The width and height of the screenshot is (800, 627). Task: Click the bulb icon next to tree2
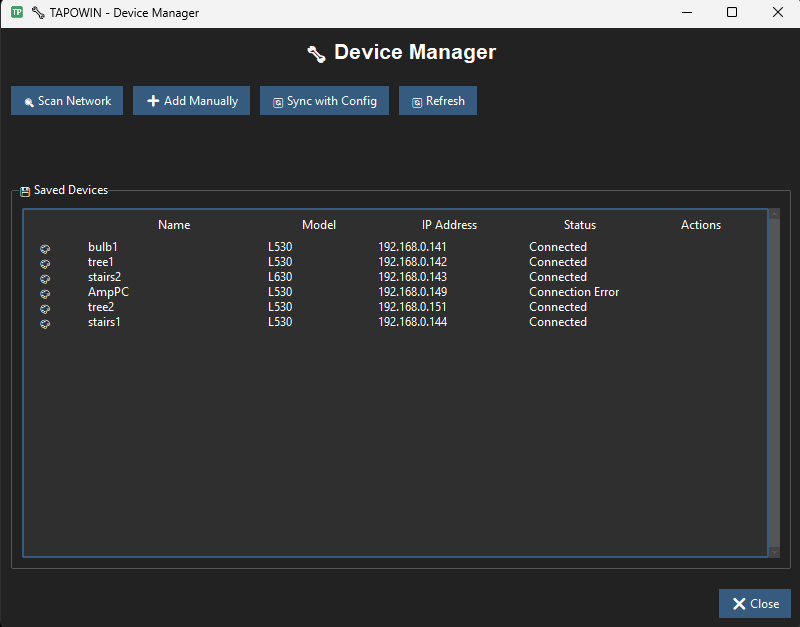point(45,308)
